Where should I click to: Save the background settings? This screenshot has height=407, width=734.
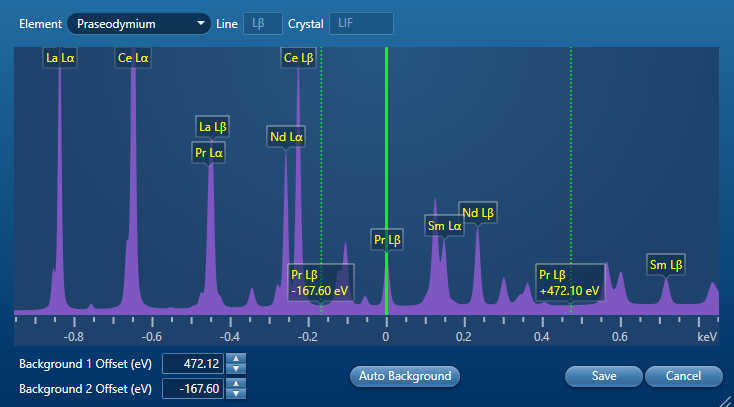(603, 376)
